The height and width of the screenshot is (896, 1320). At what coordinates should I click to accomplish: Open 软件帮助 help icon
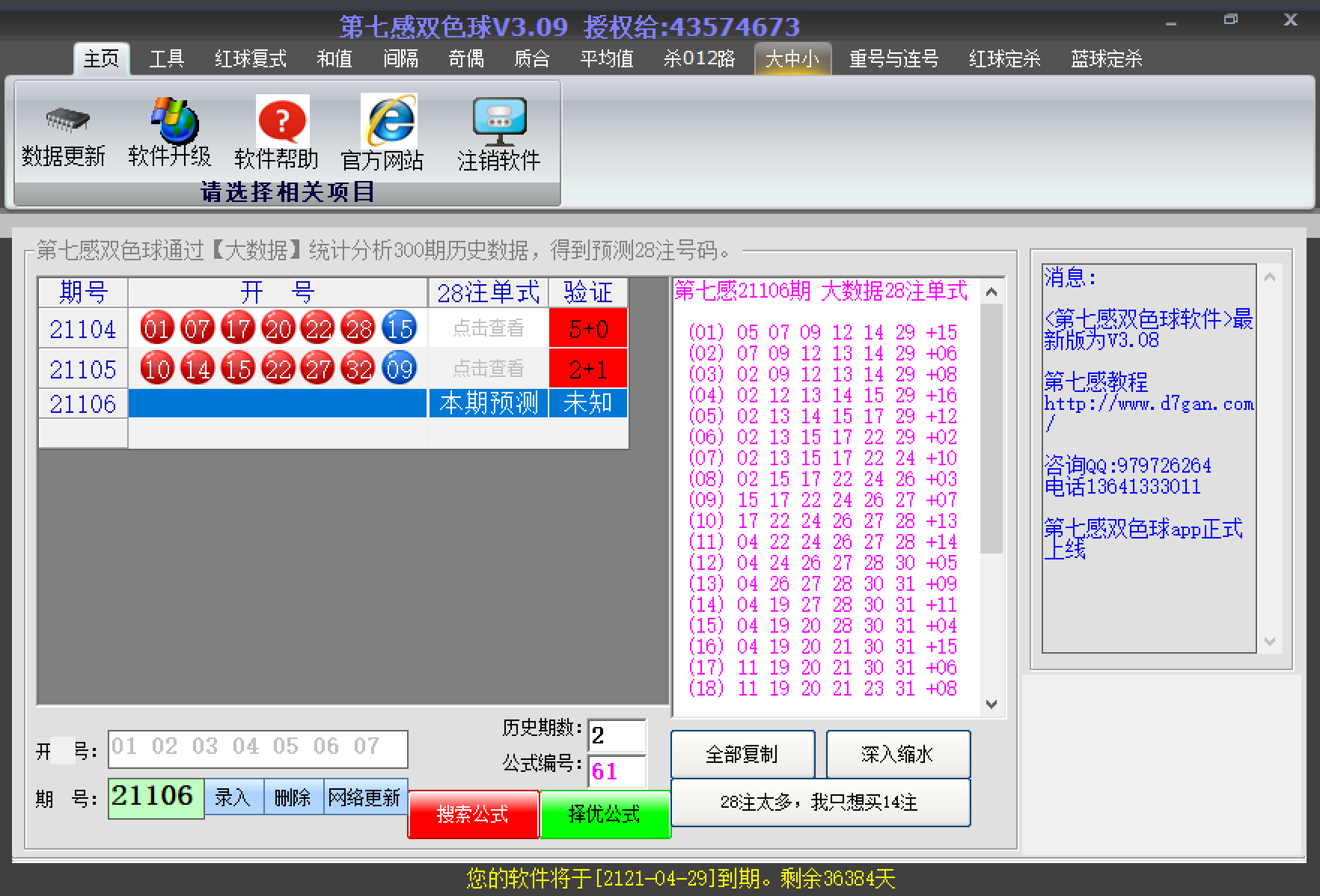[x=281, y=121]
